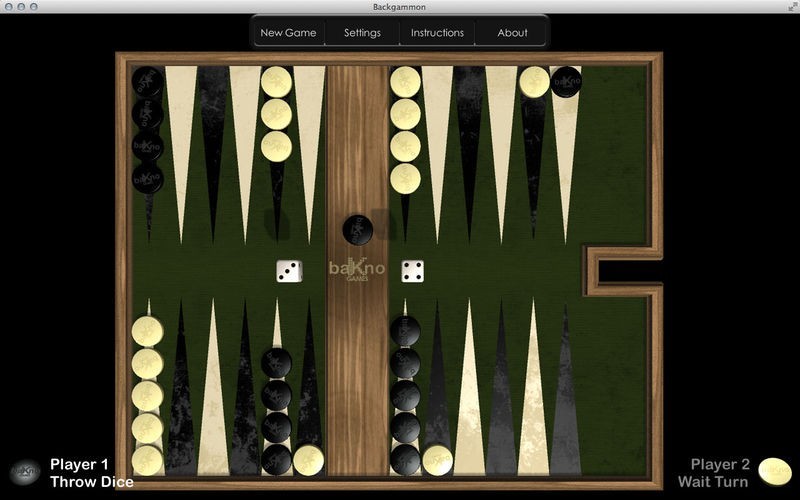
Task: Click the left die showing three
Action: pos(289,271)
